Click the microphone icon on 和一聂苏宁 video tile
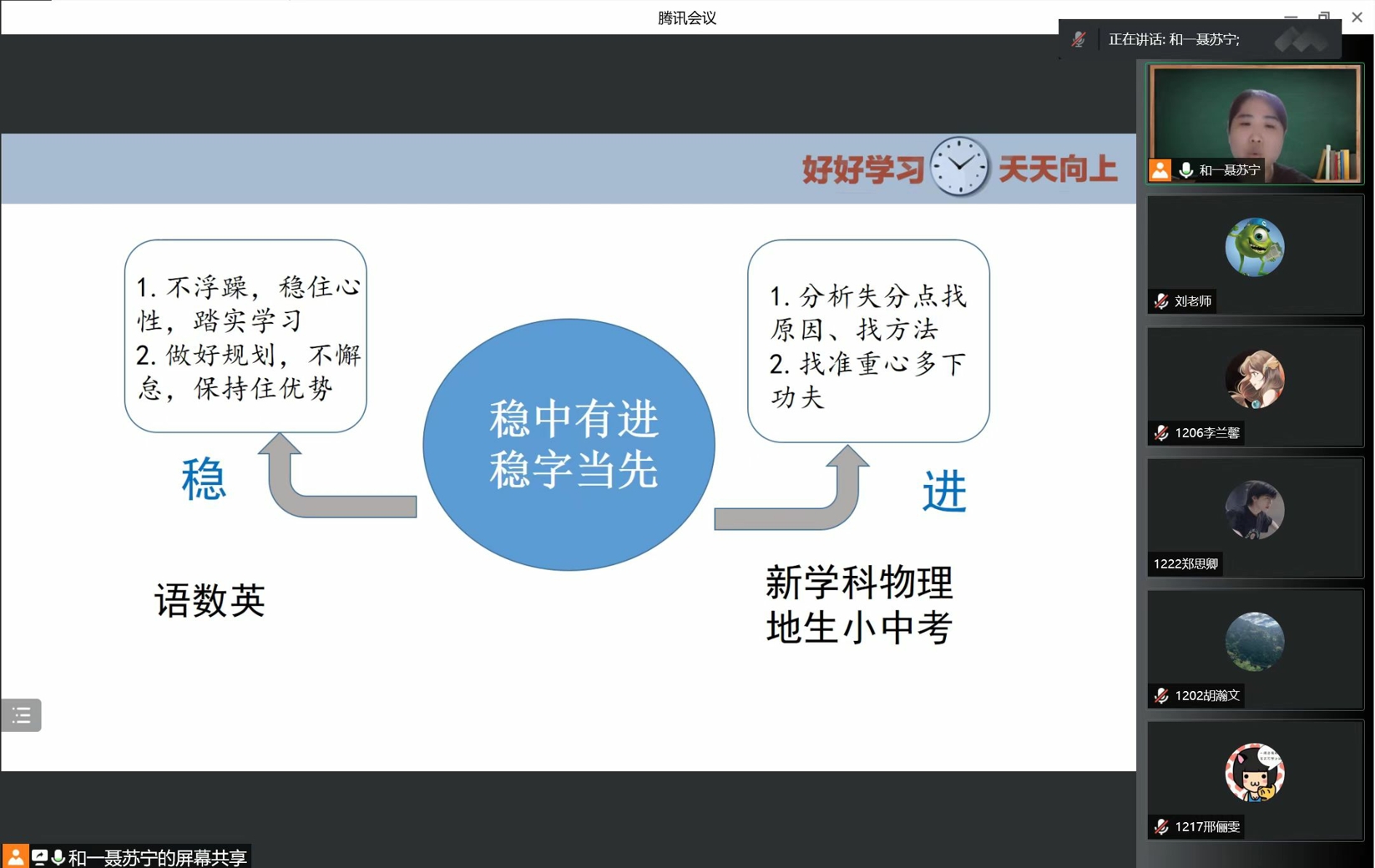1375x868 pixels. click(x=1185, y=170)
